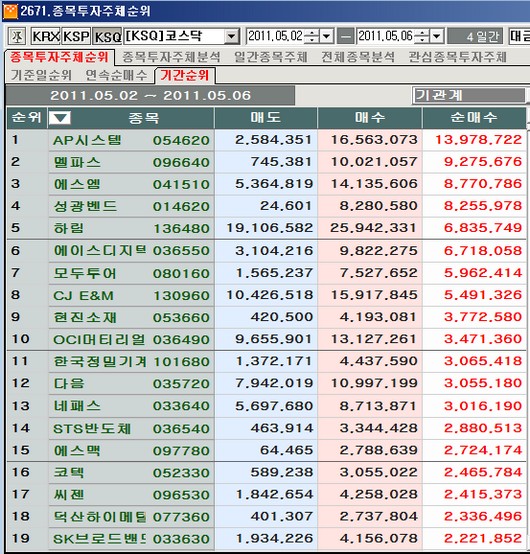
Task: Select stock 네패스 in row 13
Action: pyautogui.click(x=77, y=406)
